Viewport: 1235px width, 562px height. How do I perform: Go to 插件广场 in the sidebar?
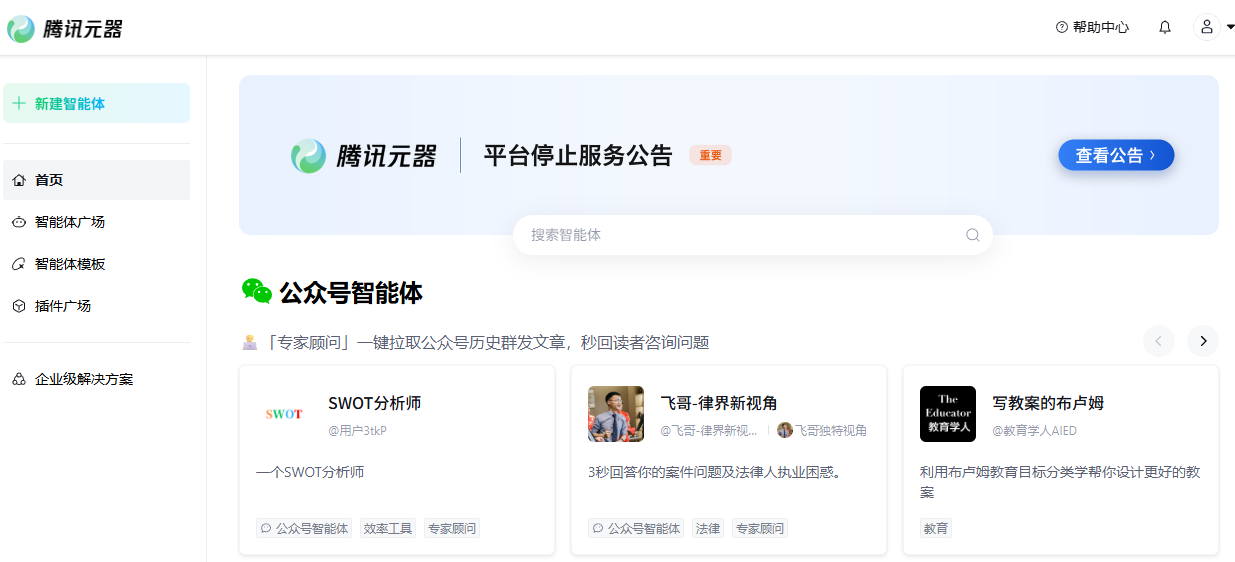(96, 306)
